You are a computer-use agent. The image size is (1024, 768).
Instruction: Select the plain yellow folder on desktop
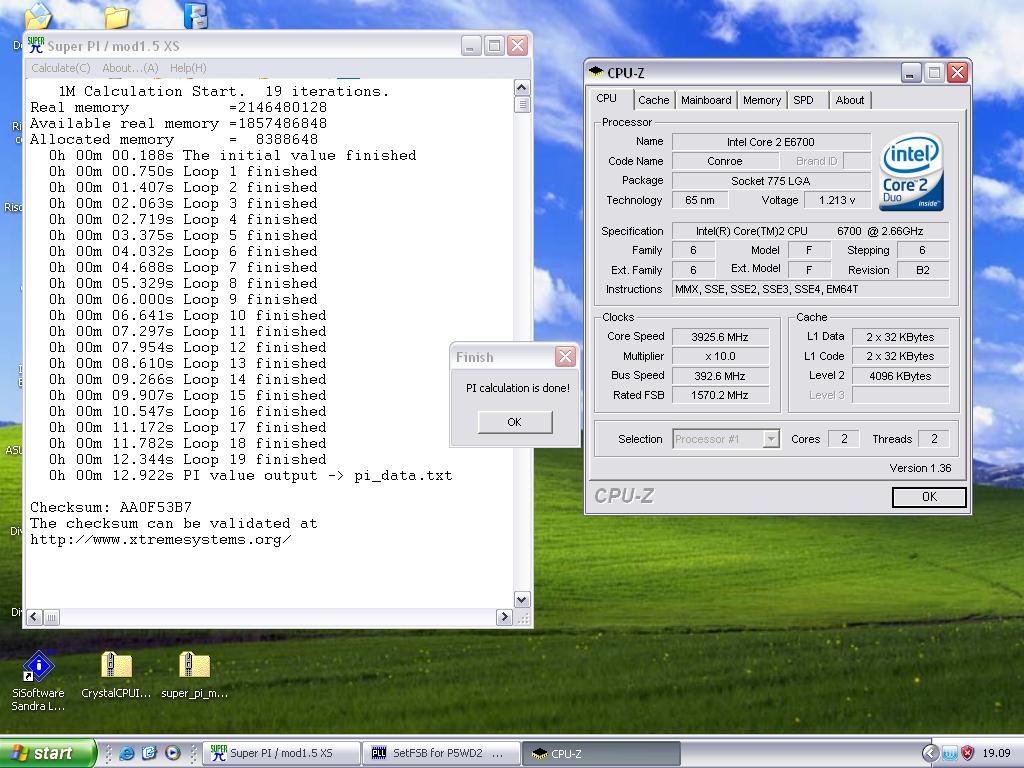pos(116,17)
